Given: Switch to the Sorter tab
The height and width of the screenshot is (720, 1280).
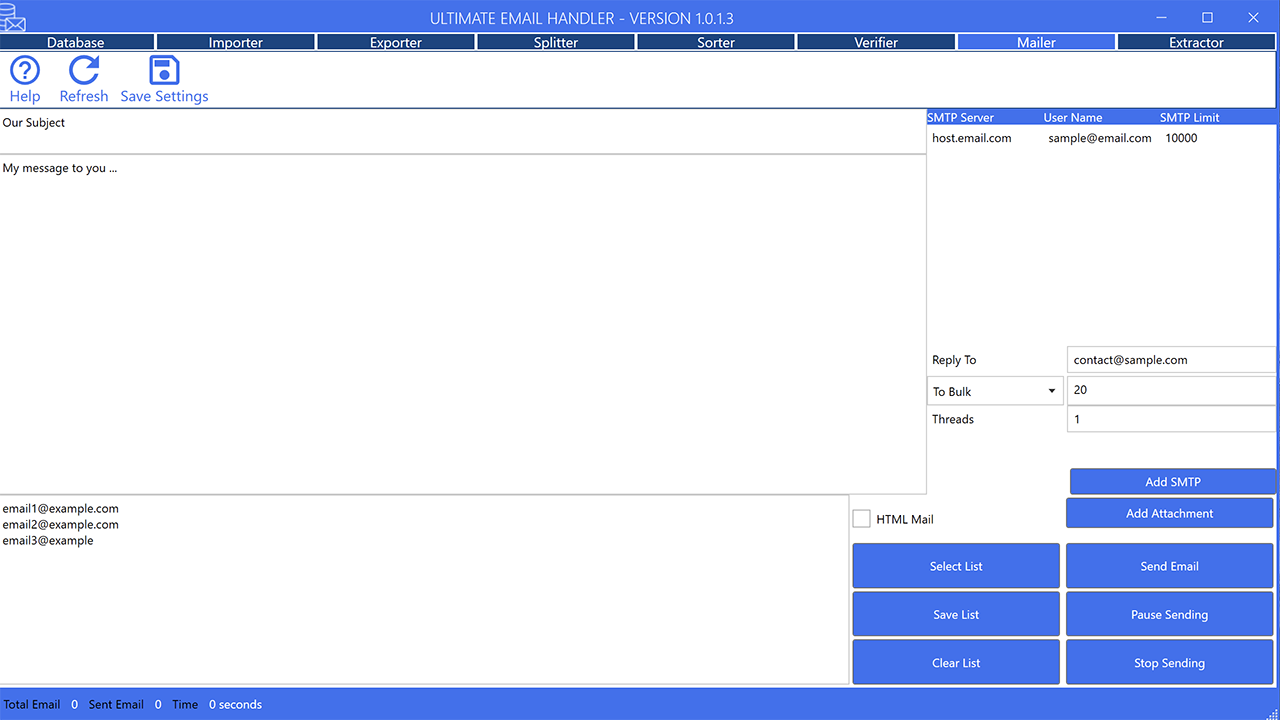Looking at the screenshot, I should click(716, 42).
